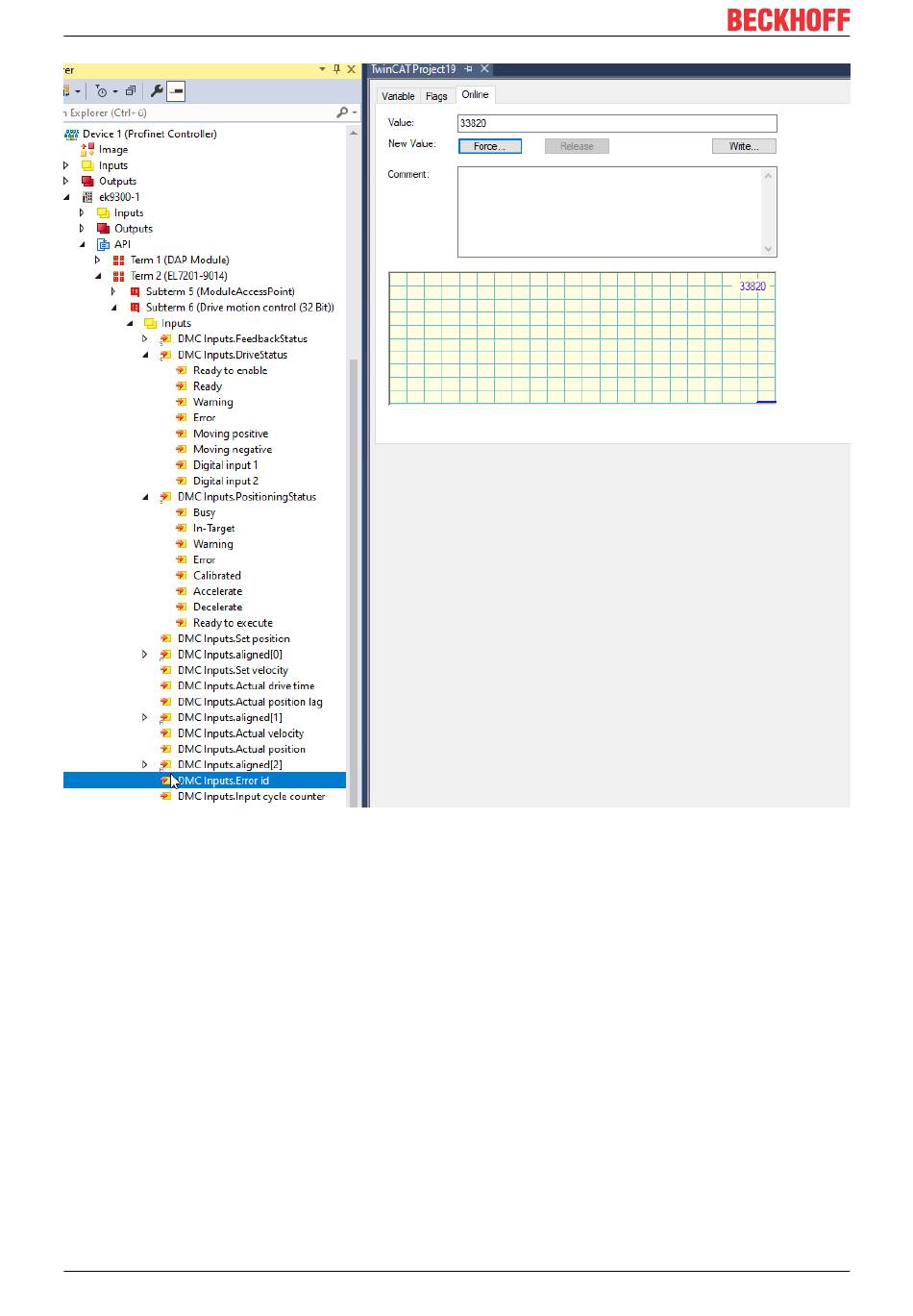Viewport: 913px width, 1316px height.
Task: Click the Release button
Action: tap(577, 146)
